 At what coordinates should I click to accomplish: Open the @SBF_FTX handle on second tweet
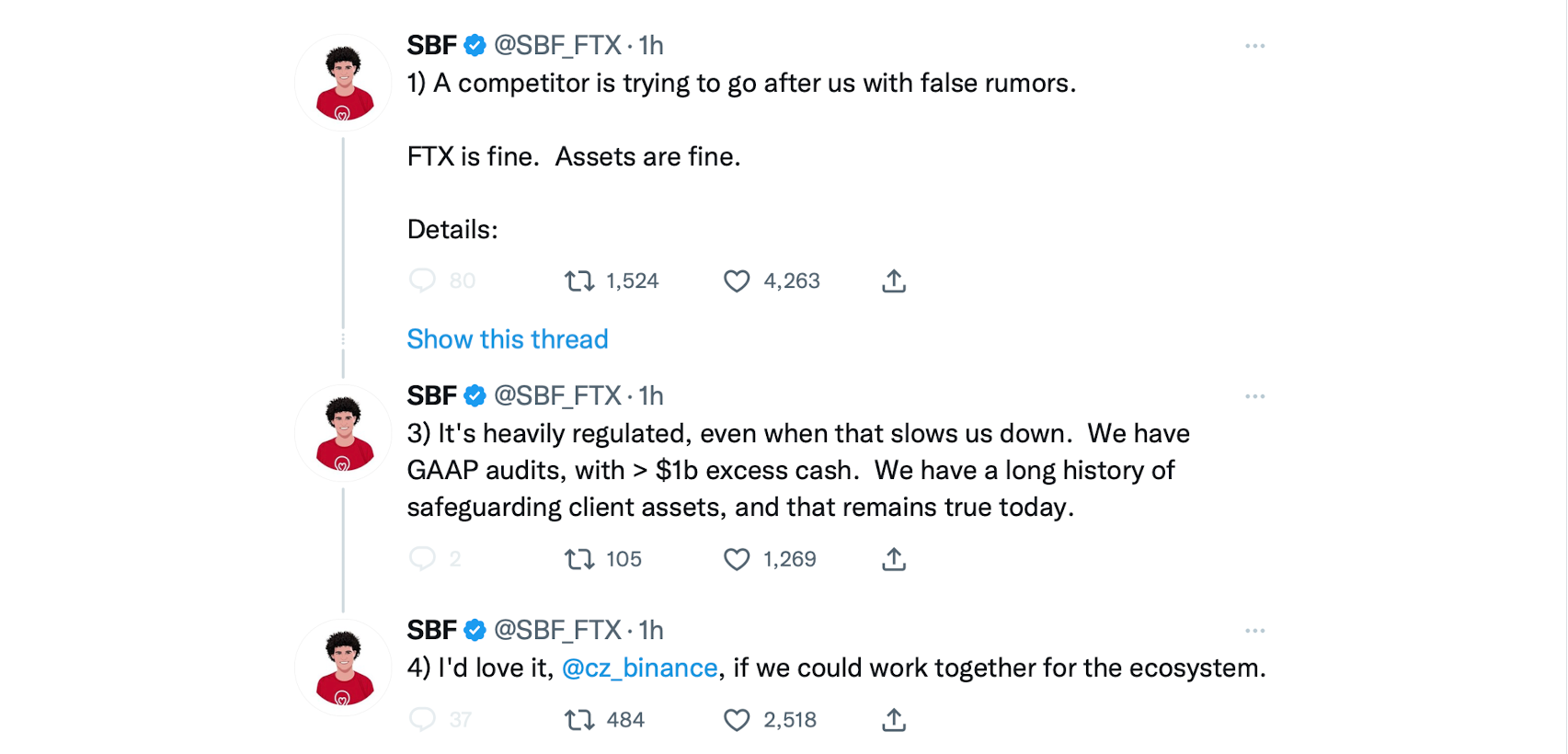click(x=557, y=395)
